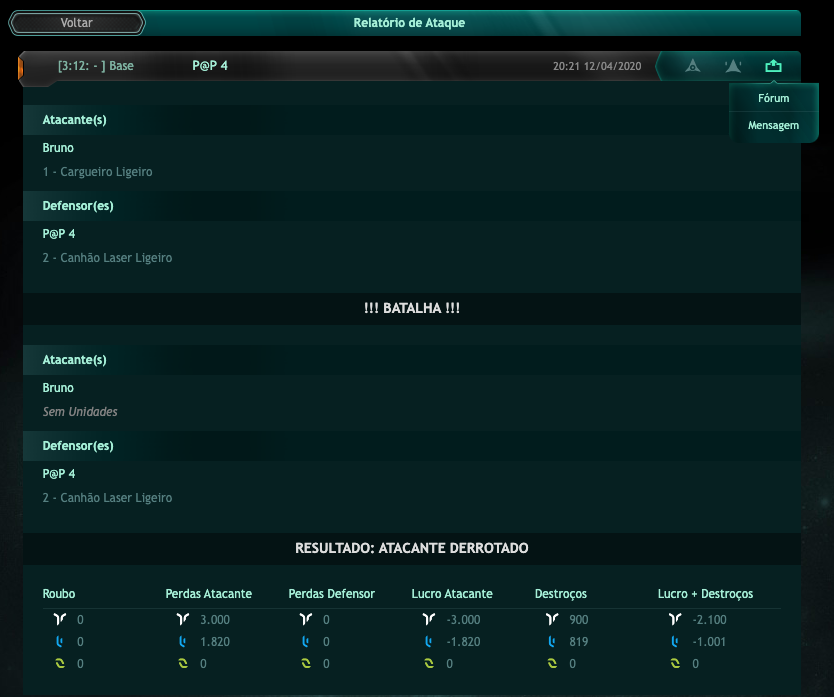Click the crystal icon under Lucro Atacante
834x697 pixels.
[x=429, y=642]
